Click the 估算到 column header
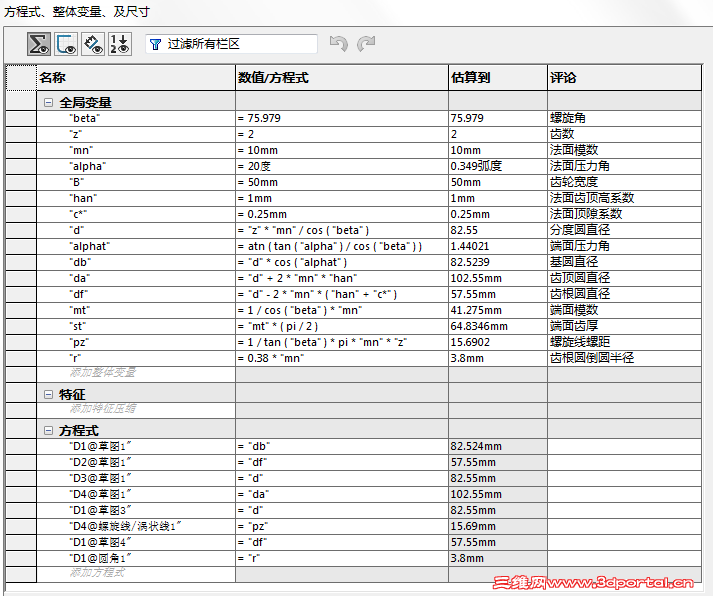 498,78
